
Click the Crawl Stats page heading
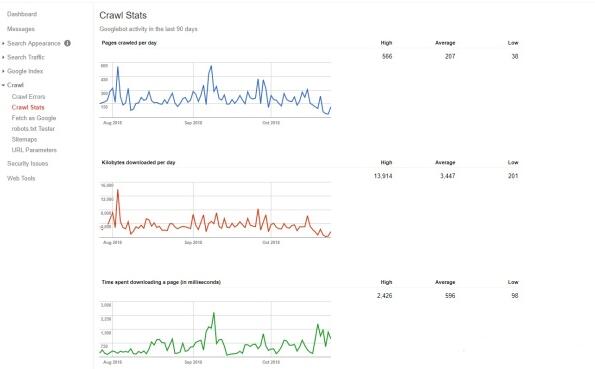[123, 16]
